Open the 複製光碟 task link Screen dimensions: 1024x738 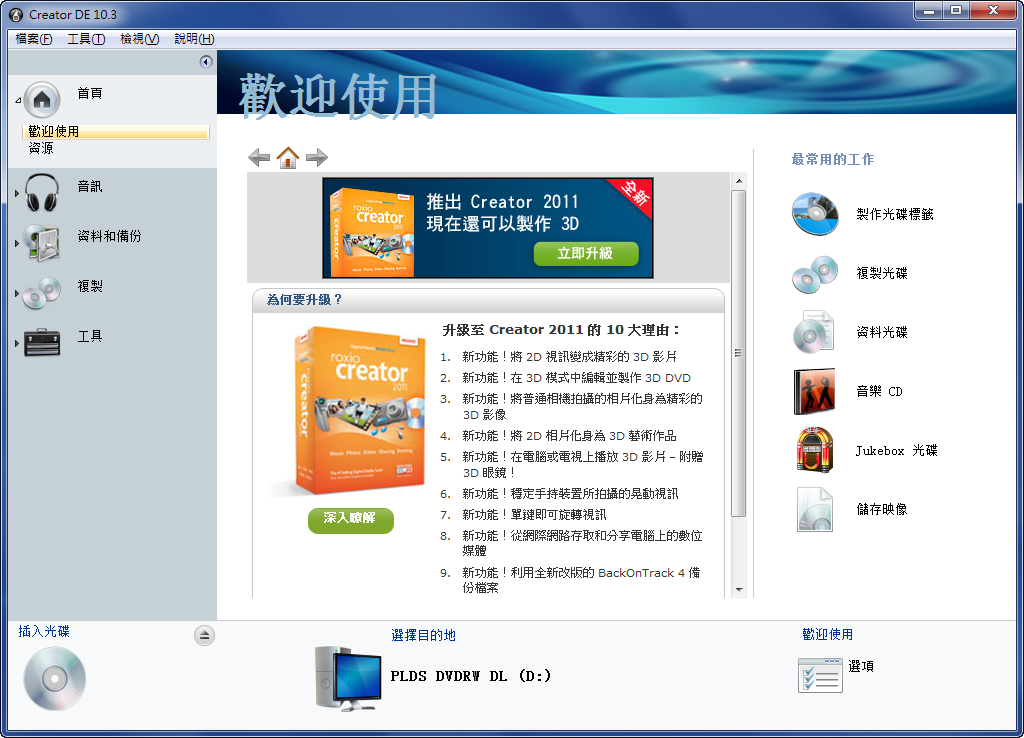pos(882,274)
